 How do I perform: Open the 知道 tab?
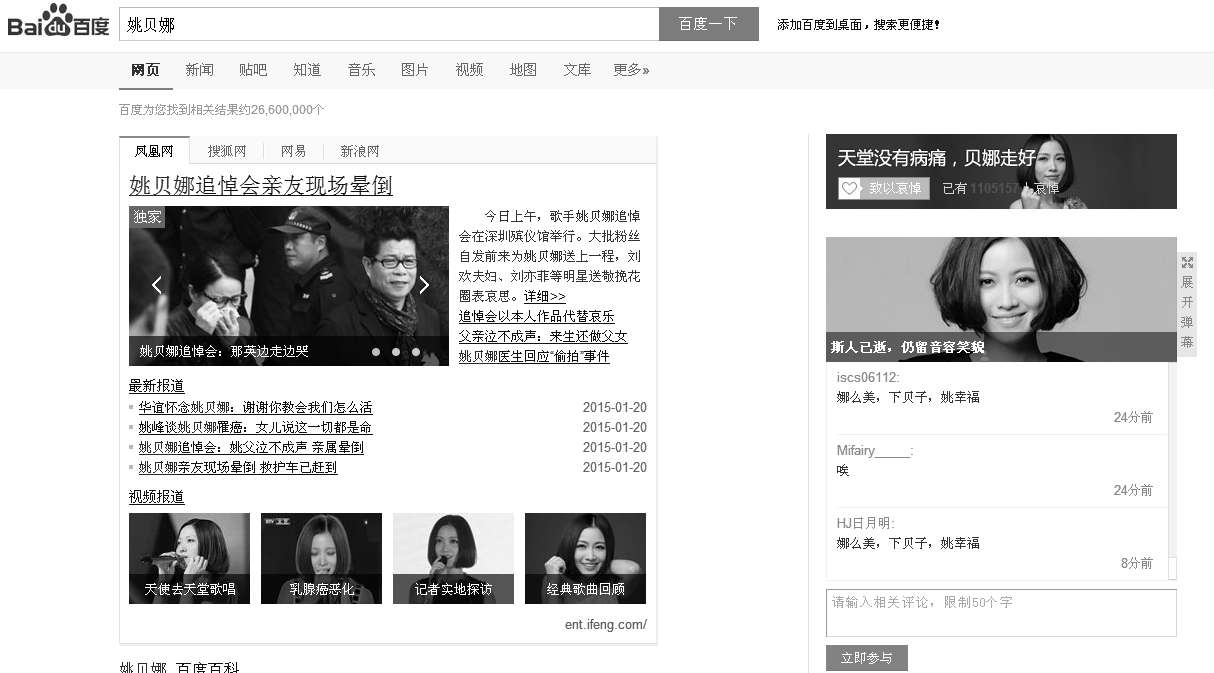coord(307,70)
